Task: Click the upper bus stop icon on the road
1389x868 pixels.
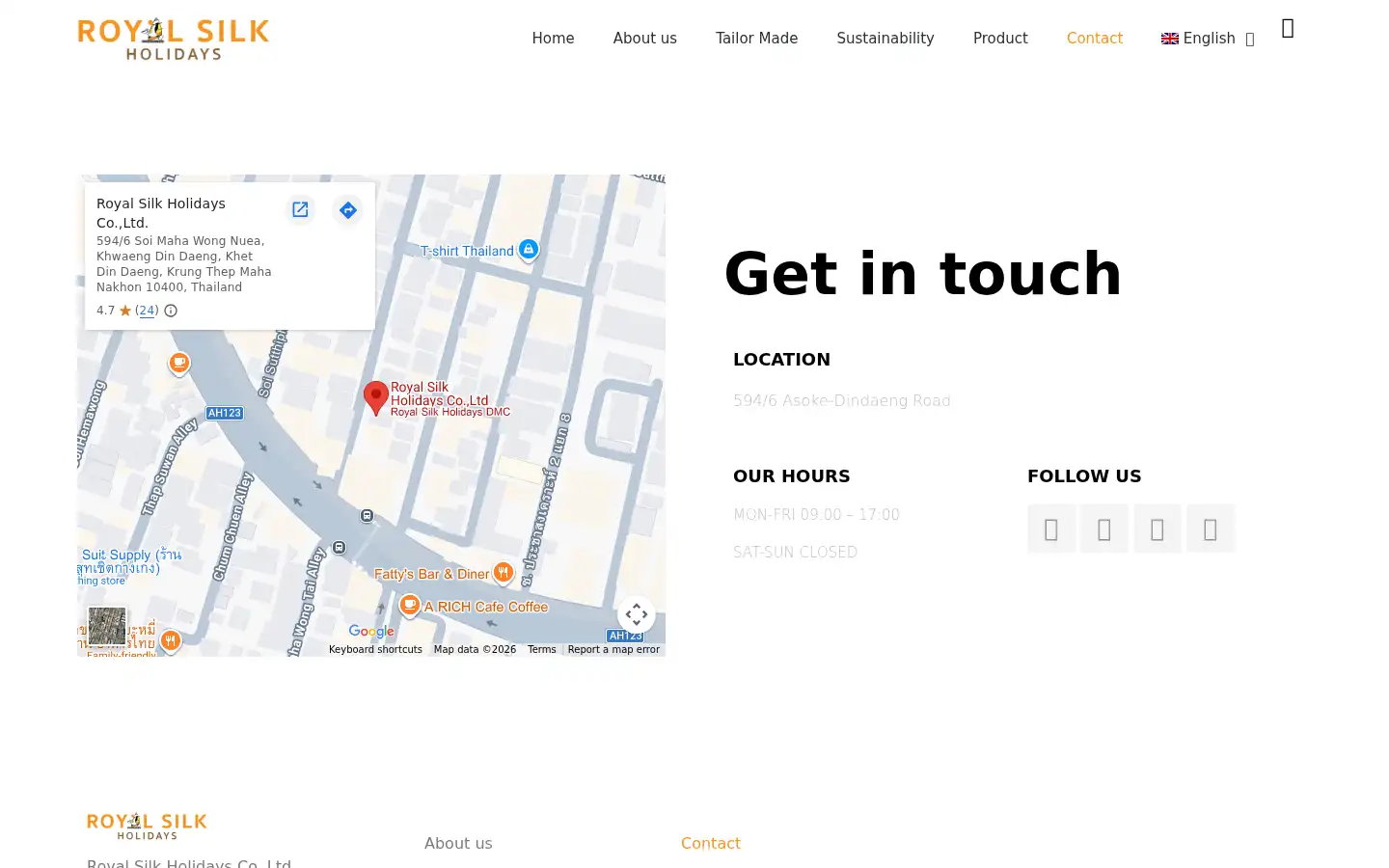Action: pyautogui.click(x=367, y=516)
